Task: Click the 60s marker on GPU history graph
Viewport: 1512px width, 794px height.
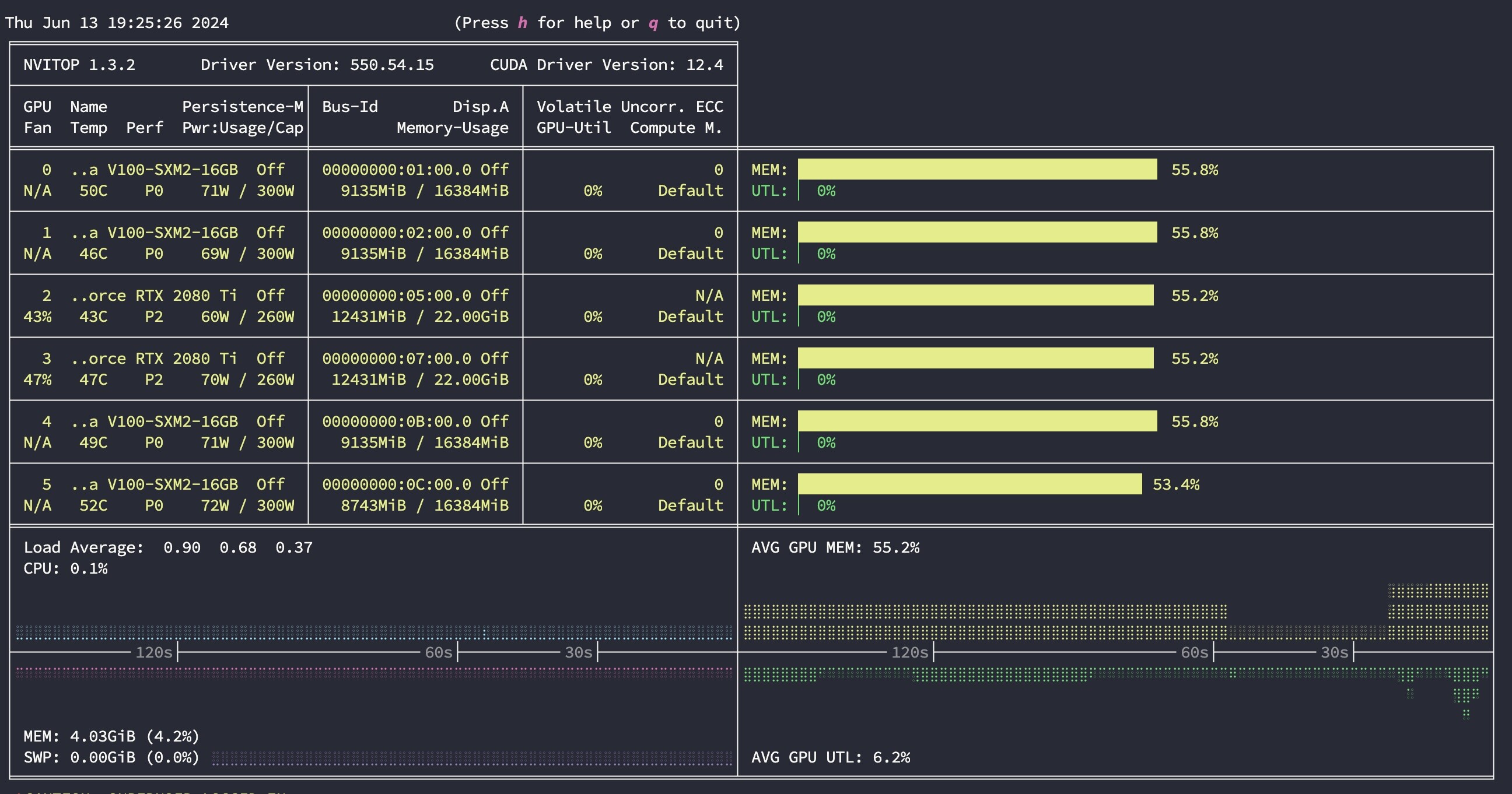Action: pyautogui.click(x=1195, y=652)
